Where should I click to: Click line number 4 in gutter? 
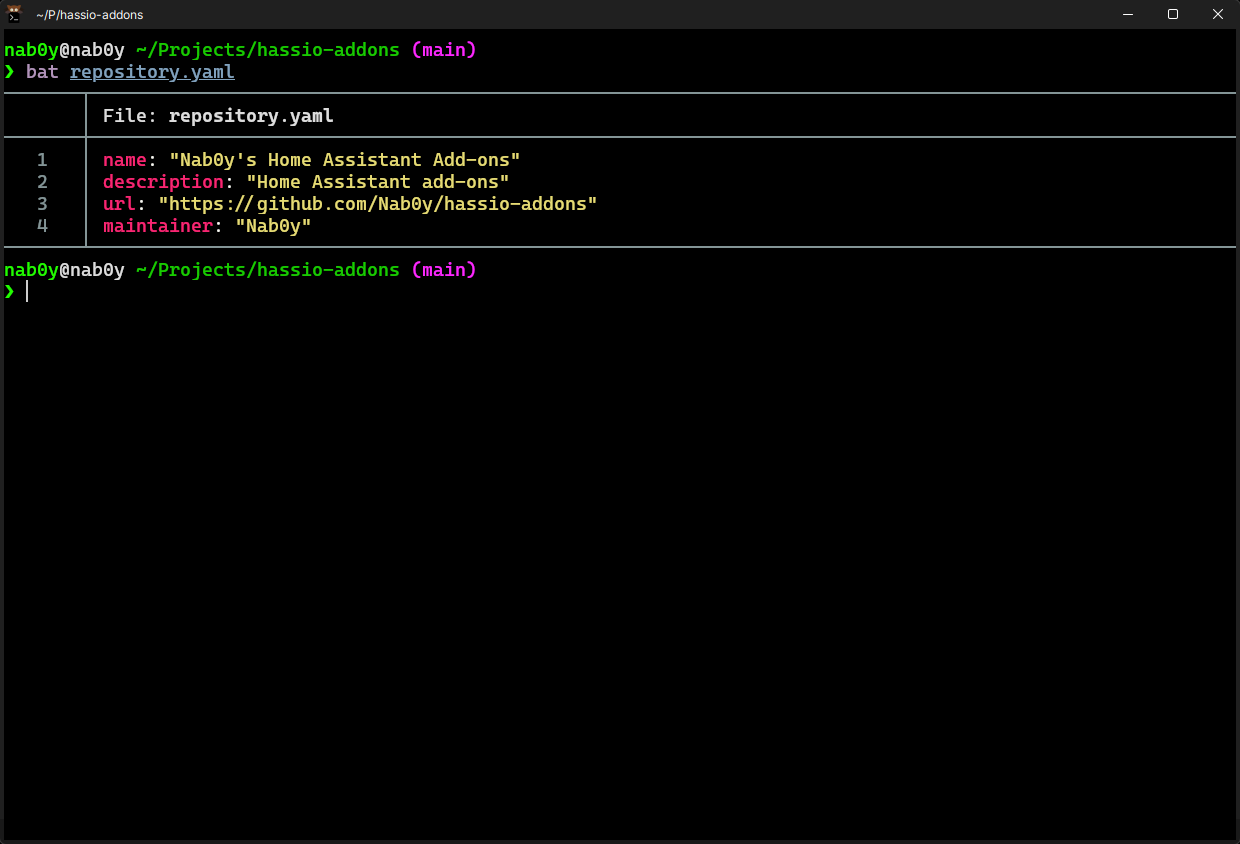42,226
